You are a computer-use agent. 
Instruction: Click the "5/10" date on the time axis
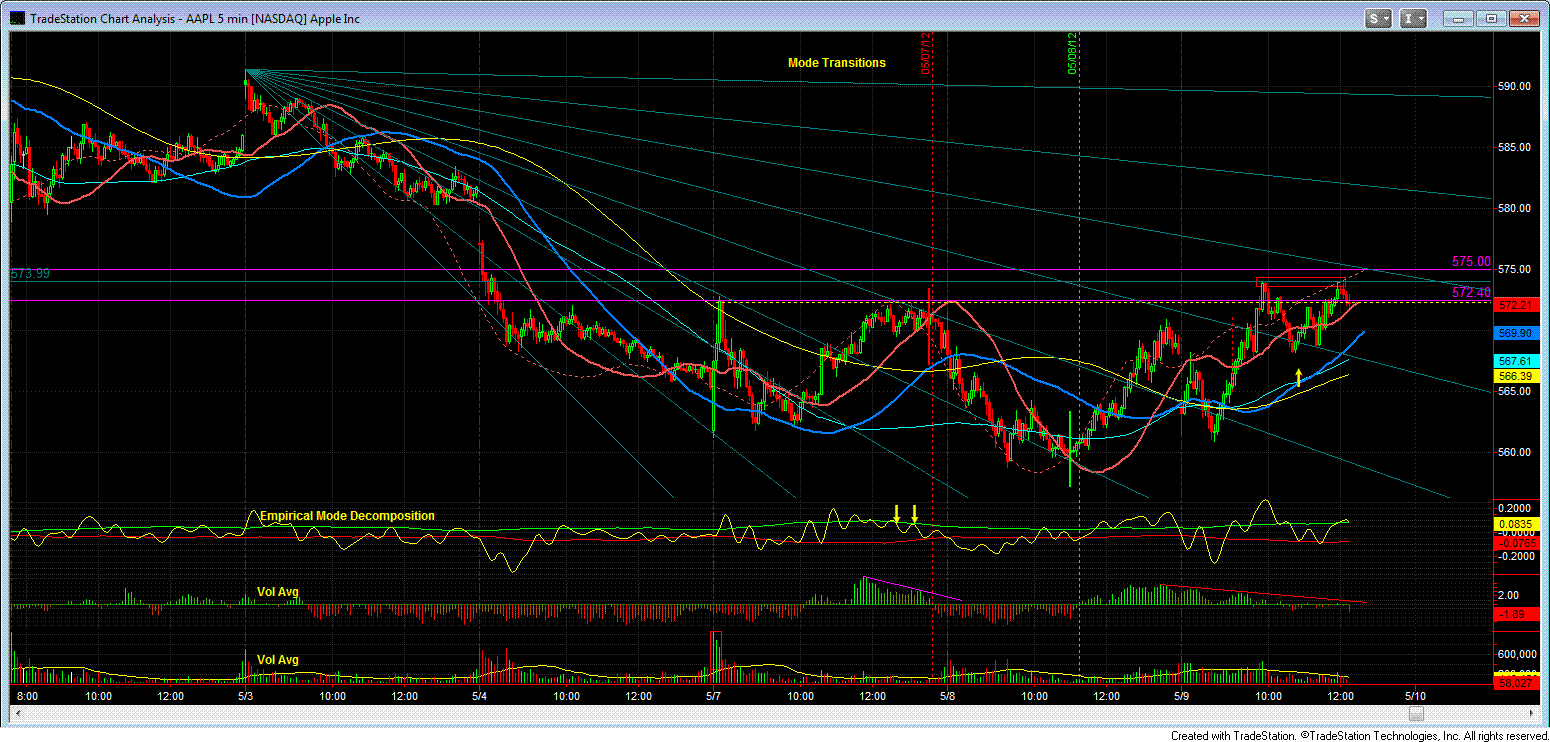(1416, 696)
